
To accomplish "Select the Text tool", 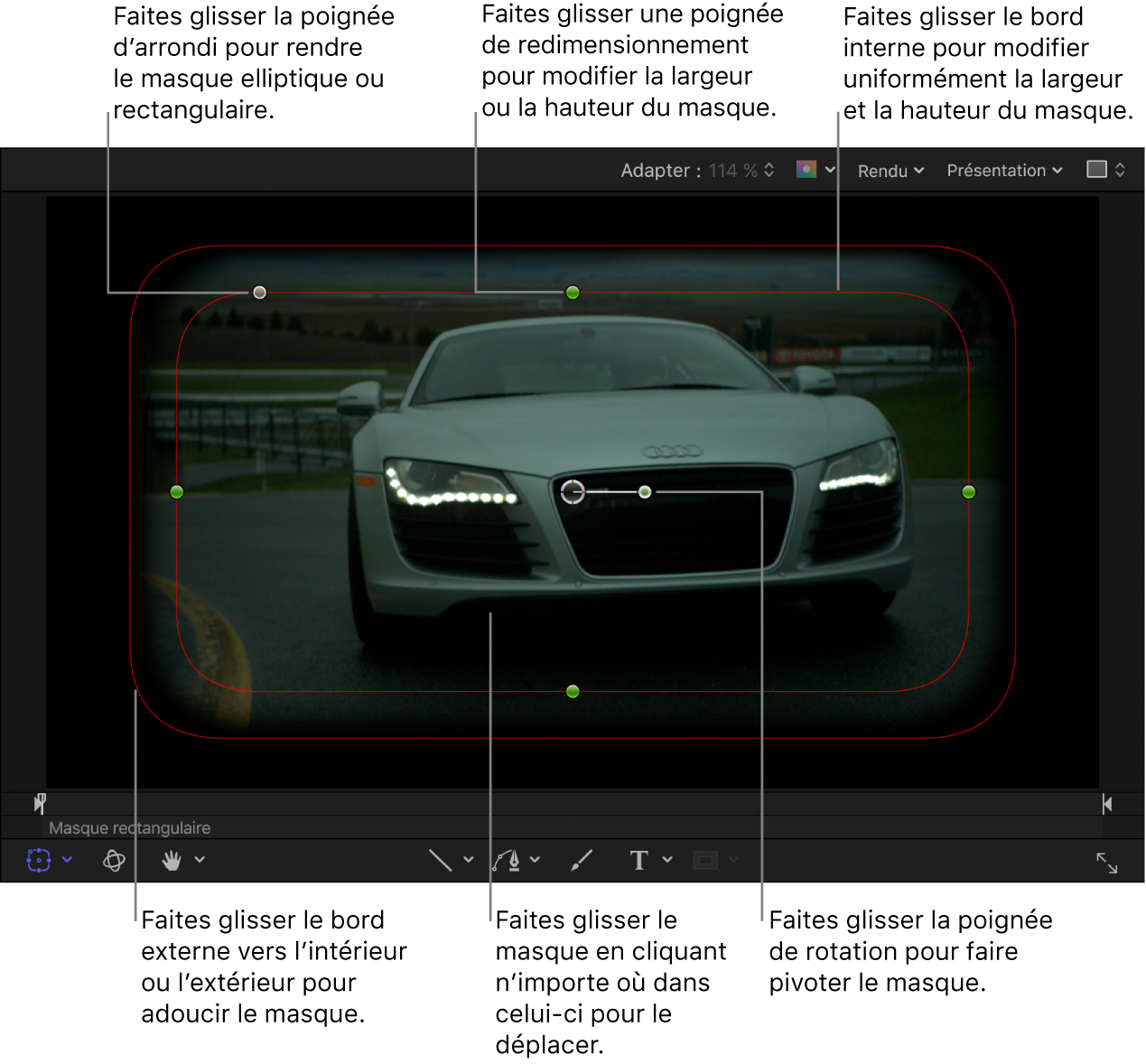I will coord(638,860).
